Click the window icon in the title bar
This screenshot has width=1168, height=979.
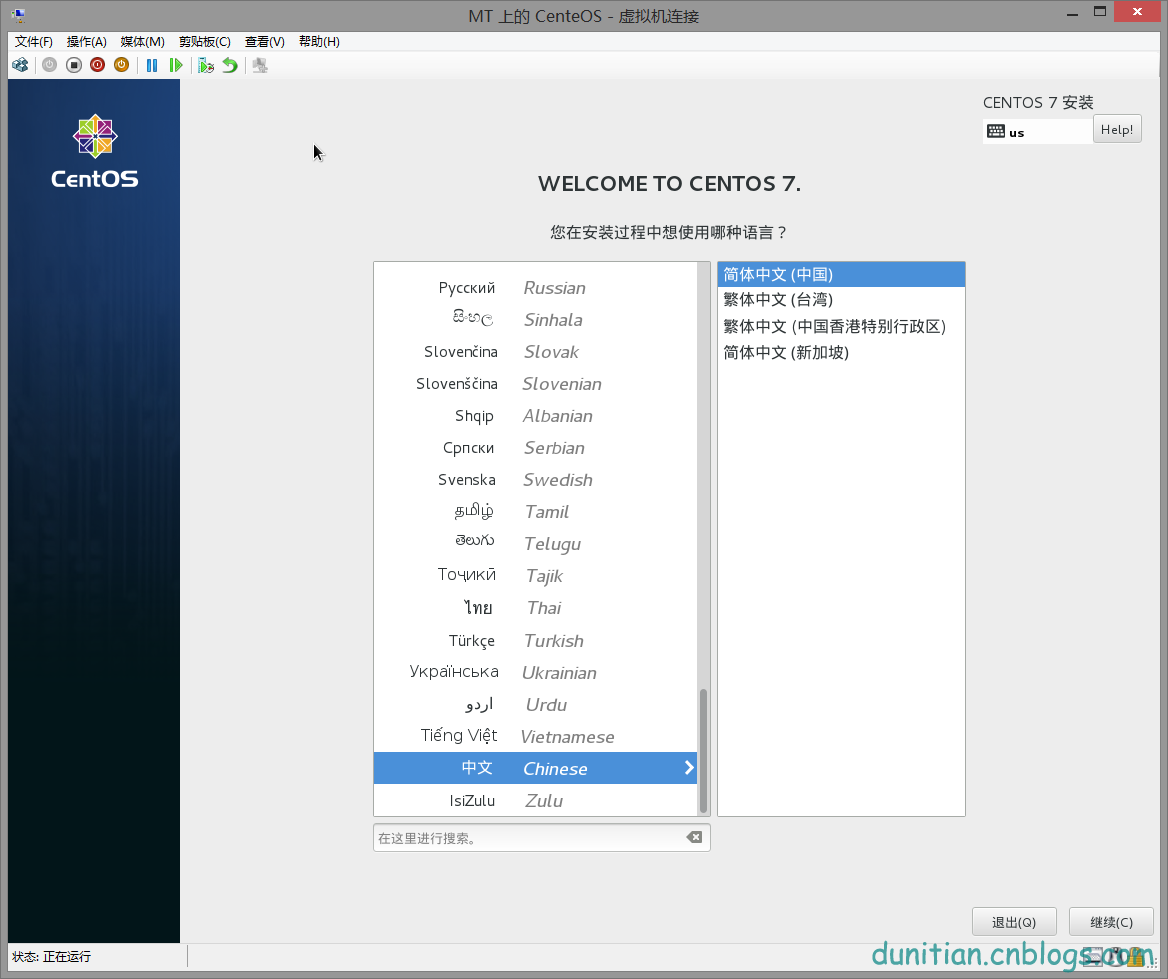click(x=19, y=15)
